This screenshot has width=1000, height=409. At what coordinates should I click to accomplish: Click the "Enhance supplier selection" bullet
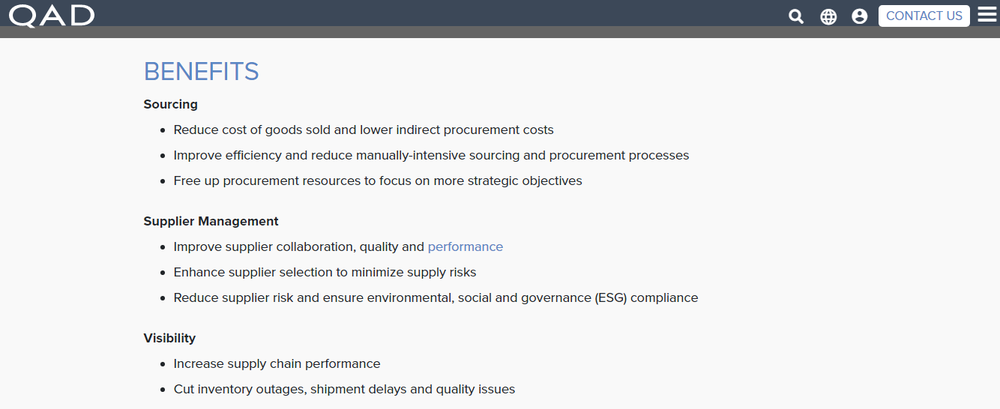point(324,272)
